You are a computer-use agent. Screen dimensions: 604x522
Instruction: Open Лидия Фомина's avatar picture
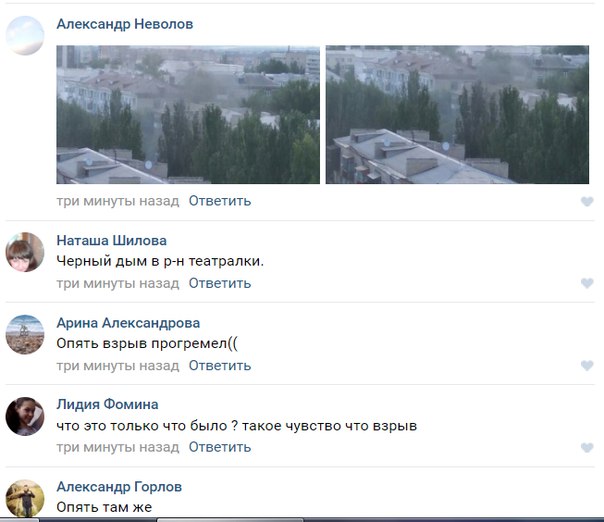[x=25, y=416]
